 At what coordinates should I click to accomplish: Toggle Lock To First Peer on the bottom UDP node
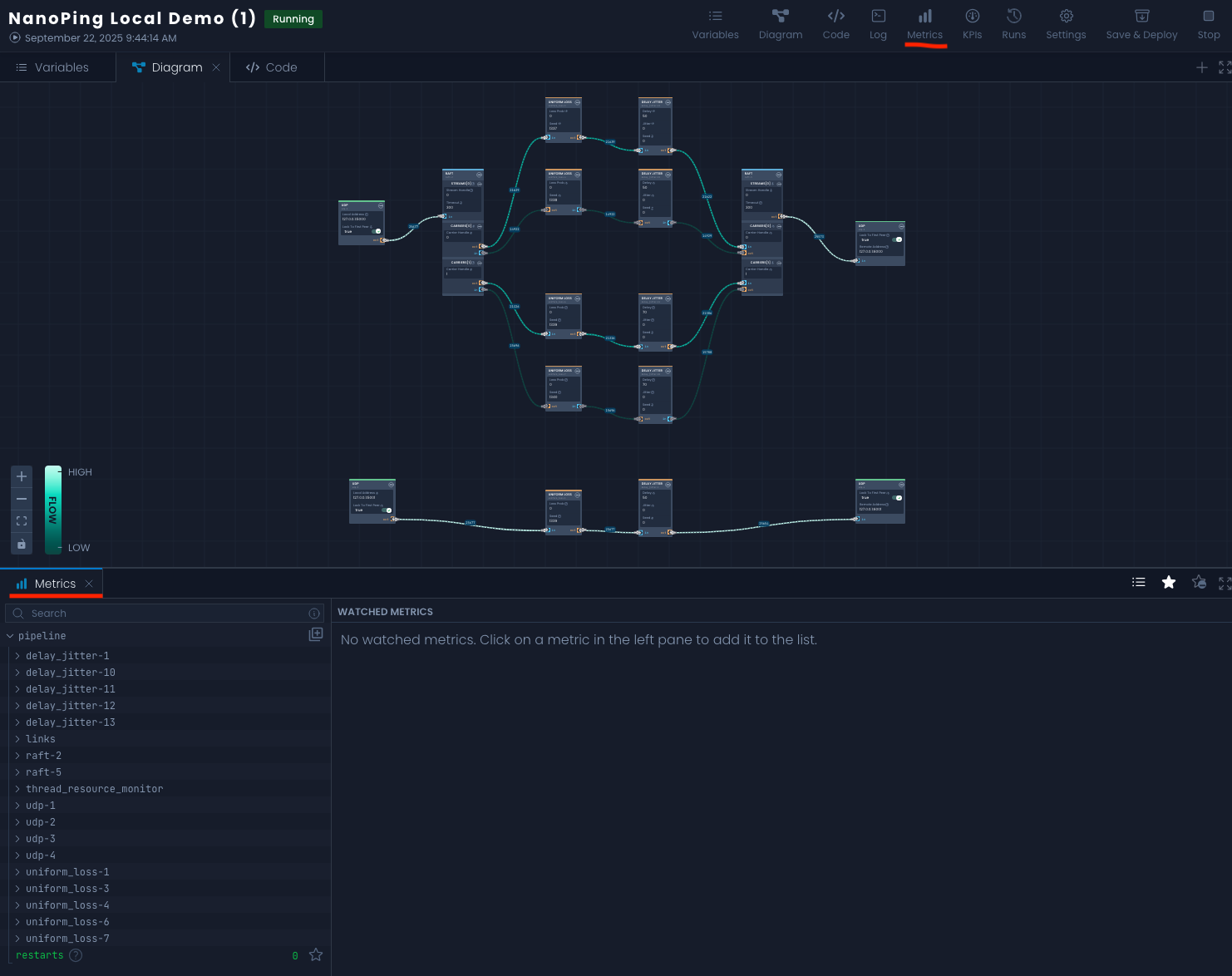(387, 510)
